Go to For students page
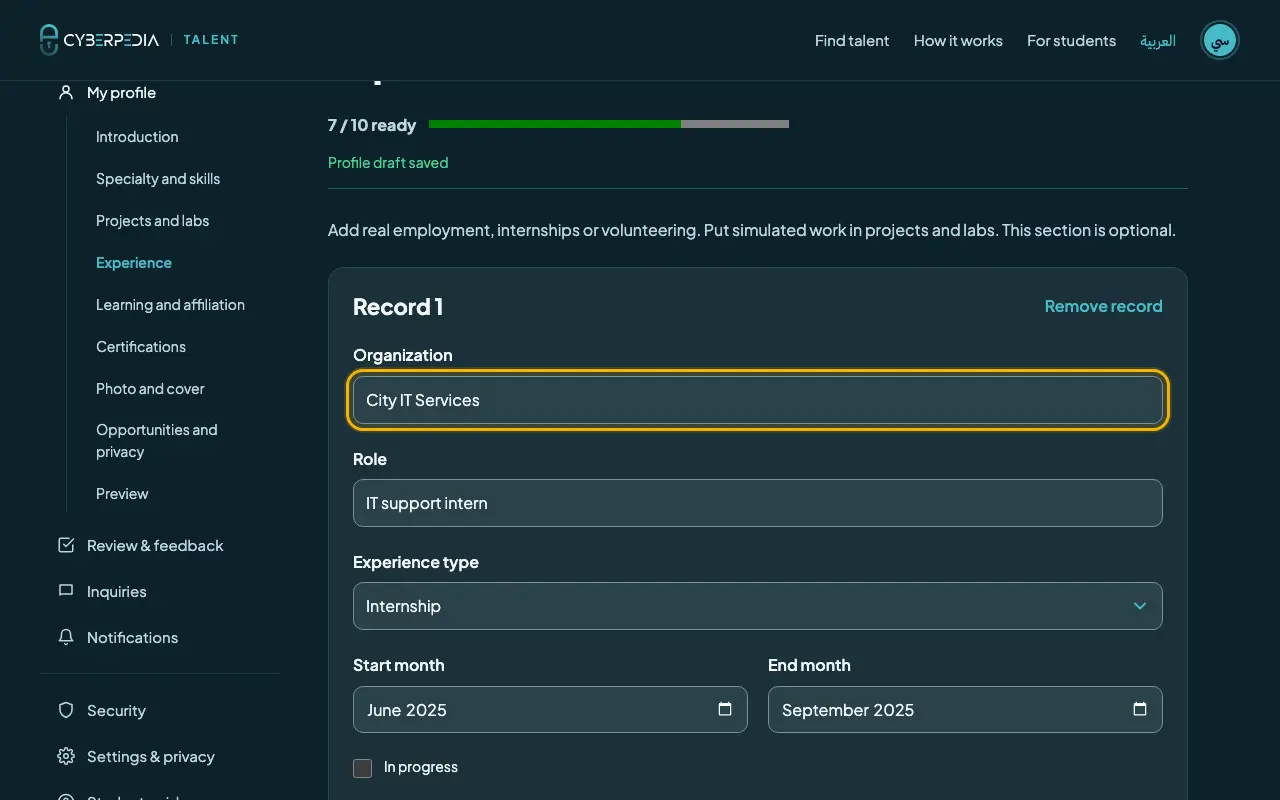Viewport: 1280px width, 800px height. click(x=1071, y=40)
